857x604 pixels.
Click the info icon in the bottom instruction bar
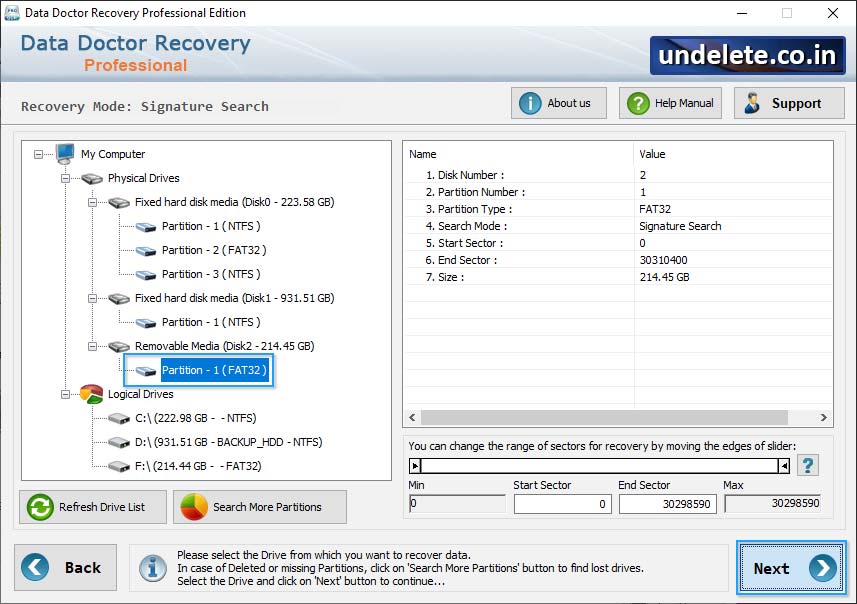point(152,568)
